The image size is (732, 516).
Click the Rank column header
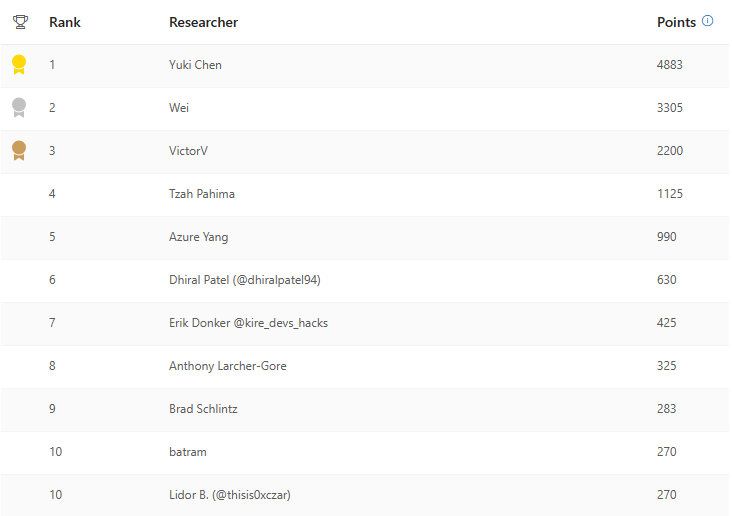[x=64, y=22]
